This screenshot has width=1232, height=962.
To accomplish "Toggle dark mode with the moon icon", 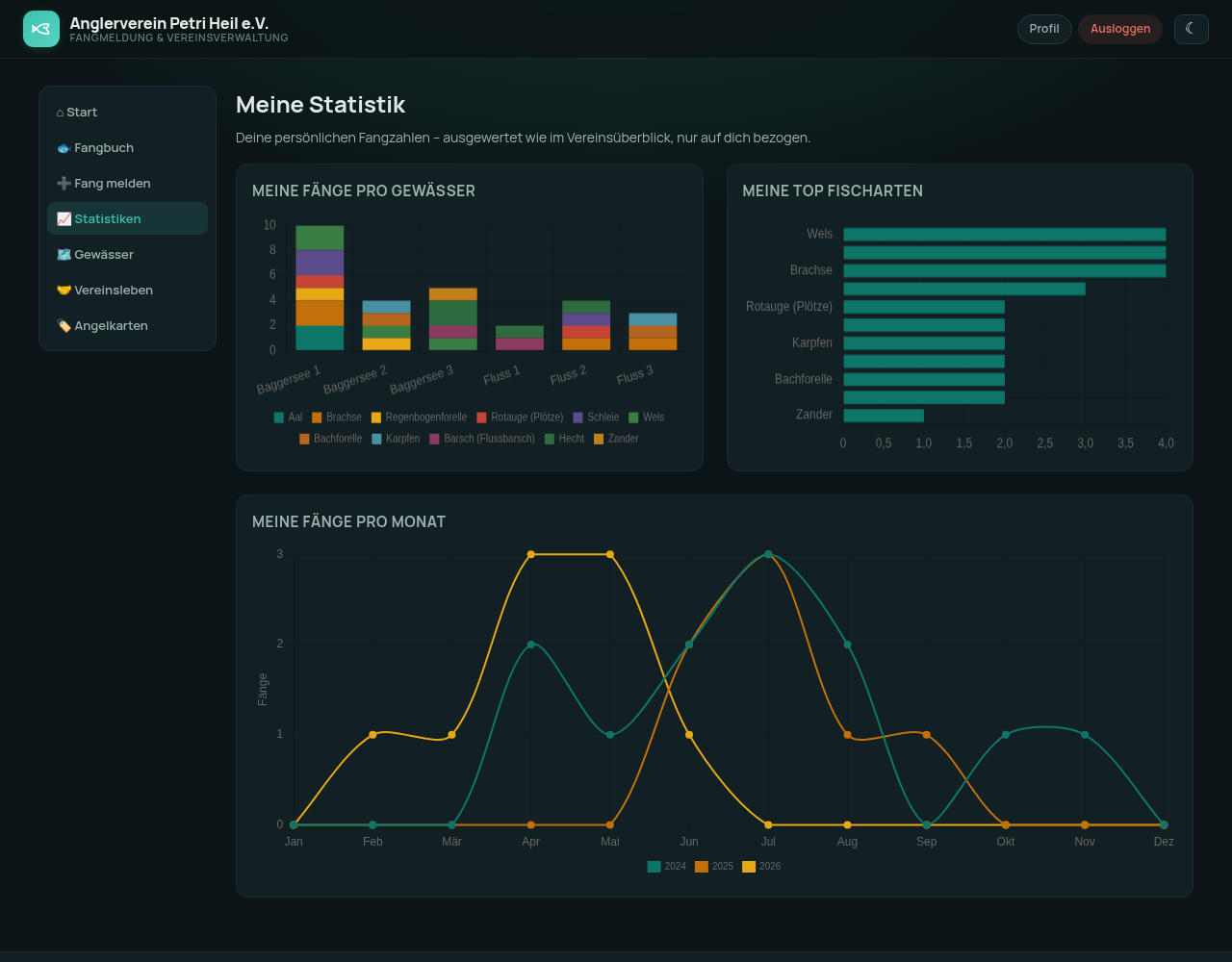I will coord(1191,29).
